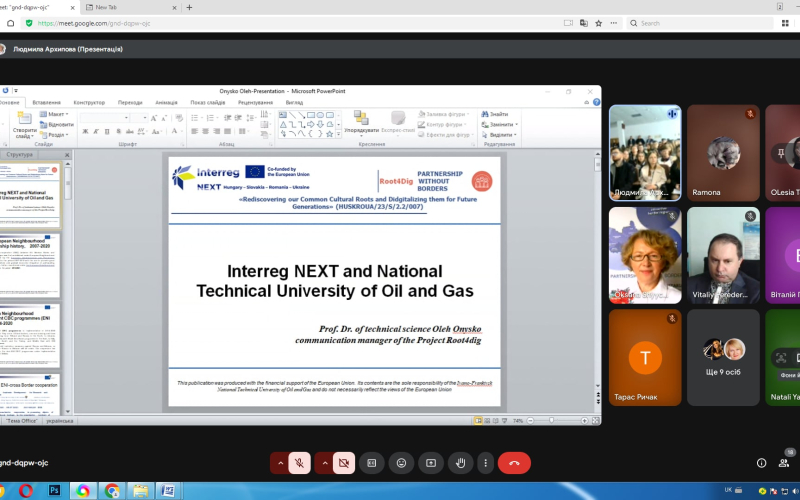Open browser three-dots page menu
The width and height of the screenshot is (800, 500).
[x=614, y=23]
